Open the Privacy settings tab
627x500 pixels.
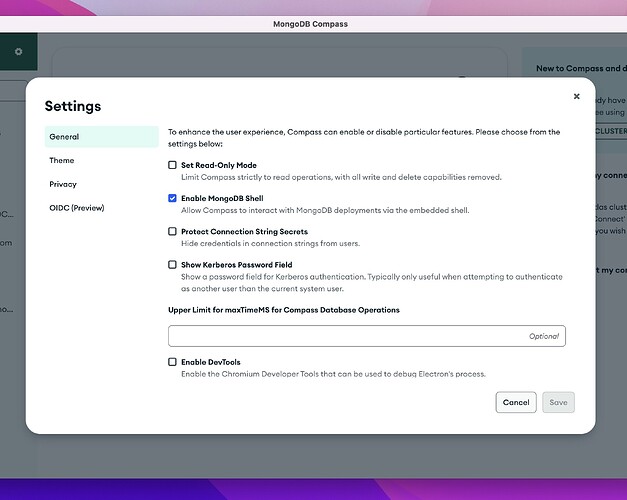pyautogui.click(x=63, y=184)
